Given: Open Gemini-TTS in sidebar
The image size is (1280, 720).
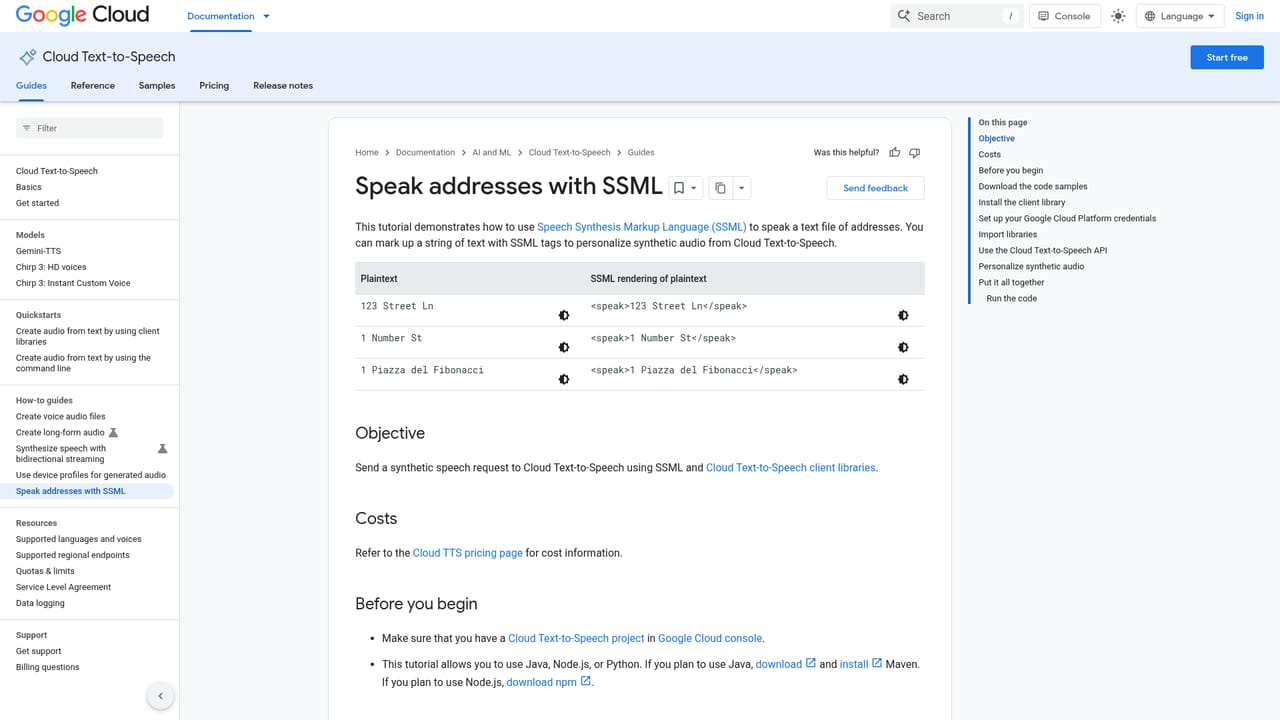Looking at the screenshot, I should coord(38,251).
